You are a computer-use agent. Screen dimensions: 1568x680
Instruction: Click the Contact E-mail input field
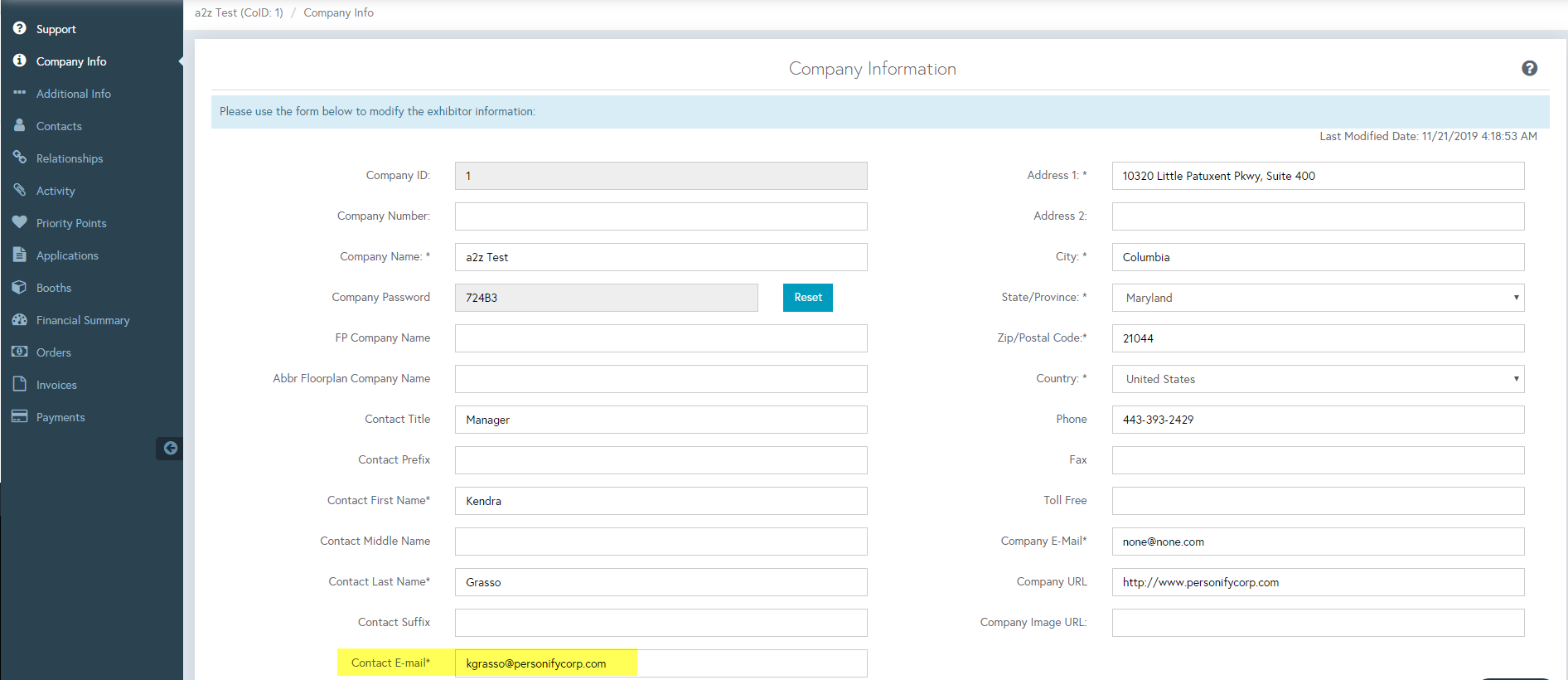point(661,663)
